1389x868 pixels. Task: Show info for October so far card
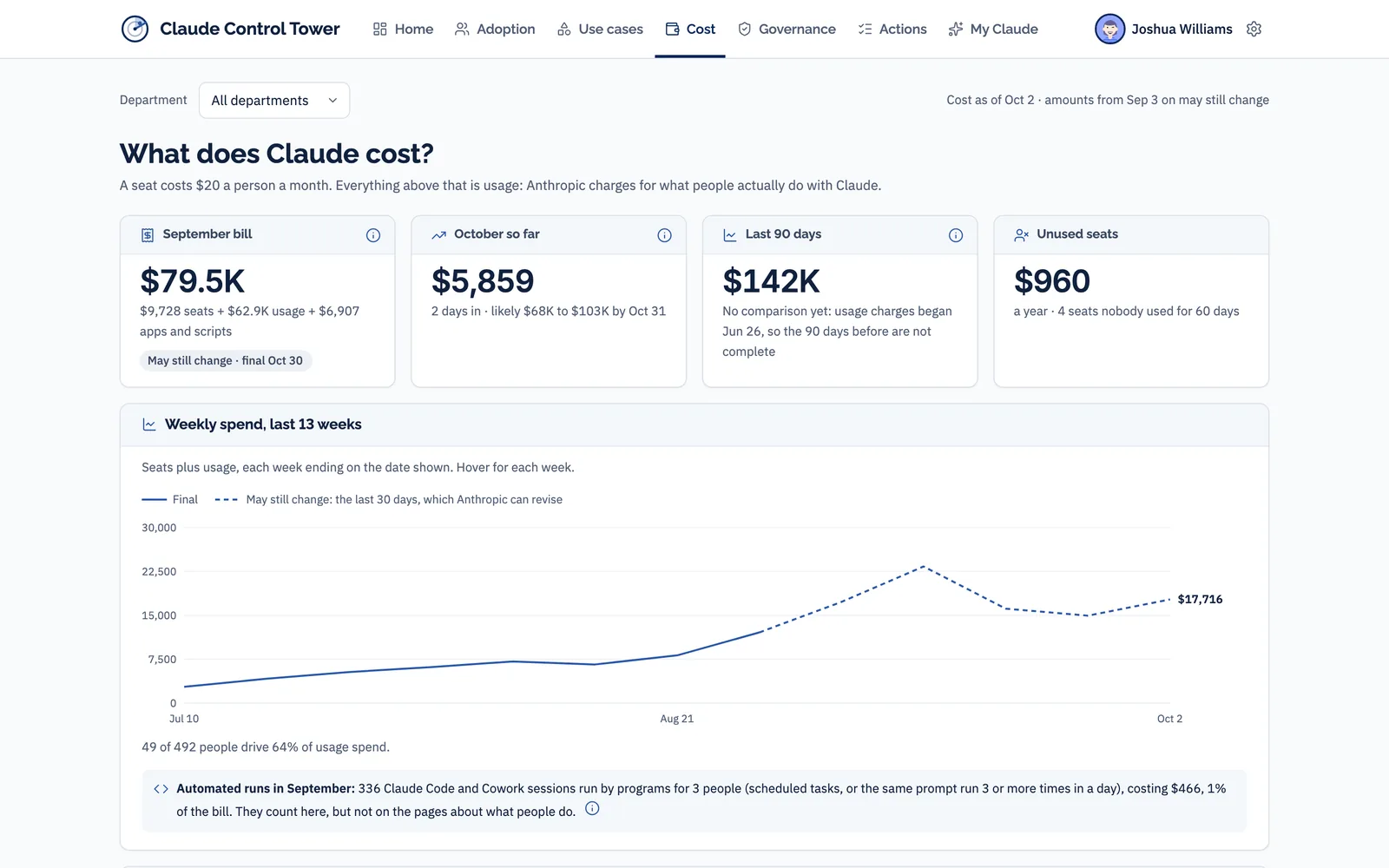[664, 235]
